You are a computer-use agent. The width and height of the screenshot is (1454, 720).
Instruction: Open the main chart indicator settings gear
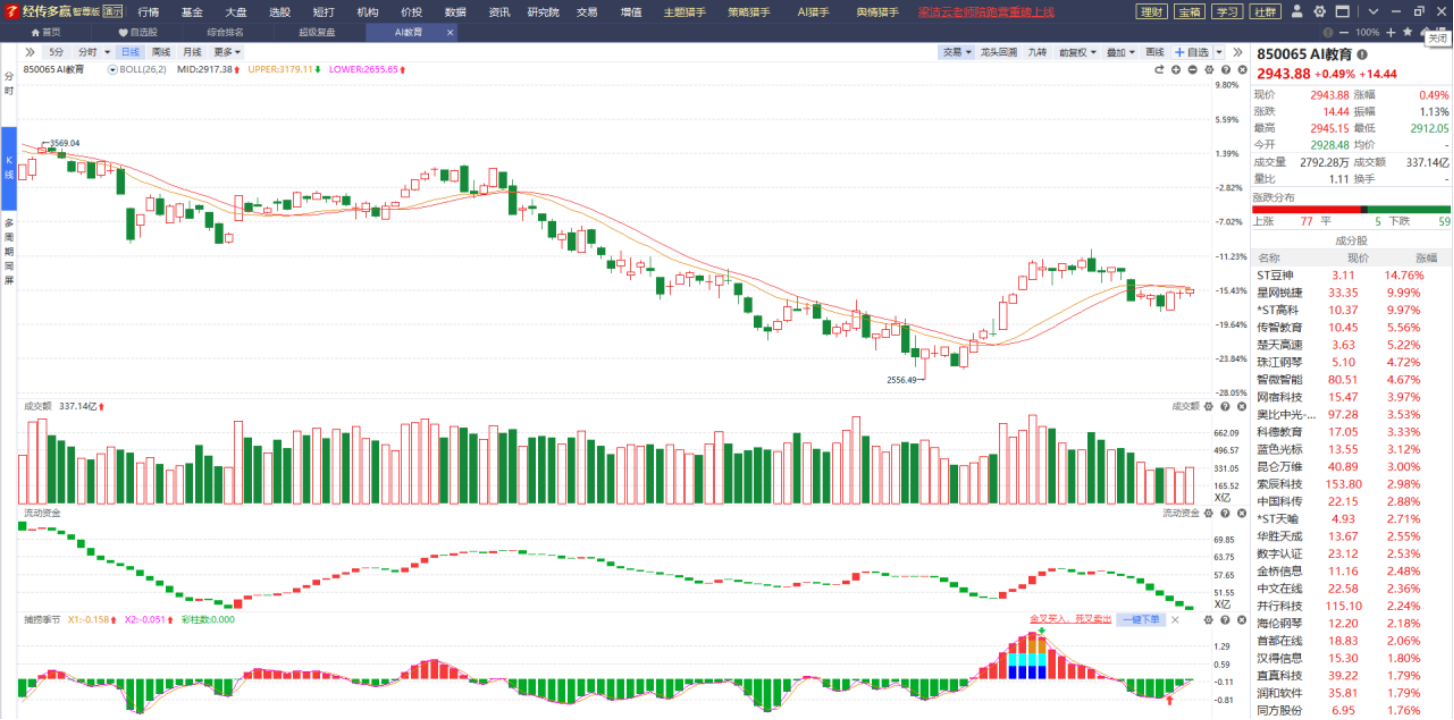tap(1209, 70)
